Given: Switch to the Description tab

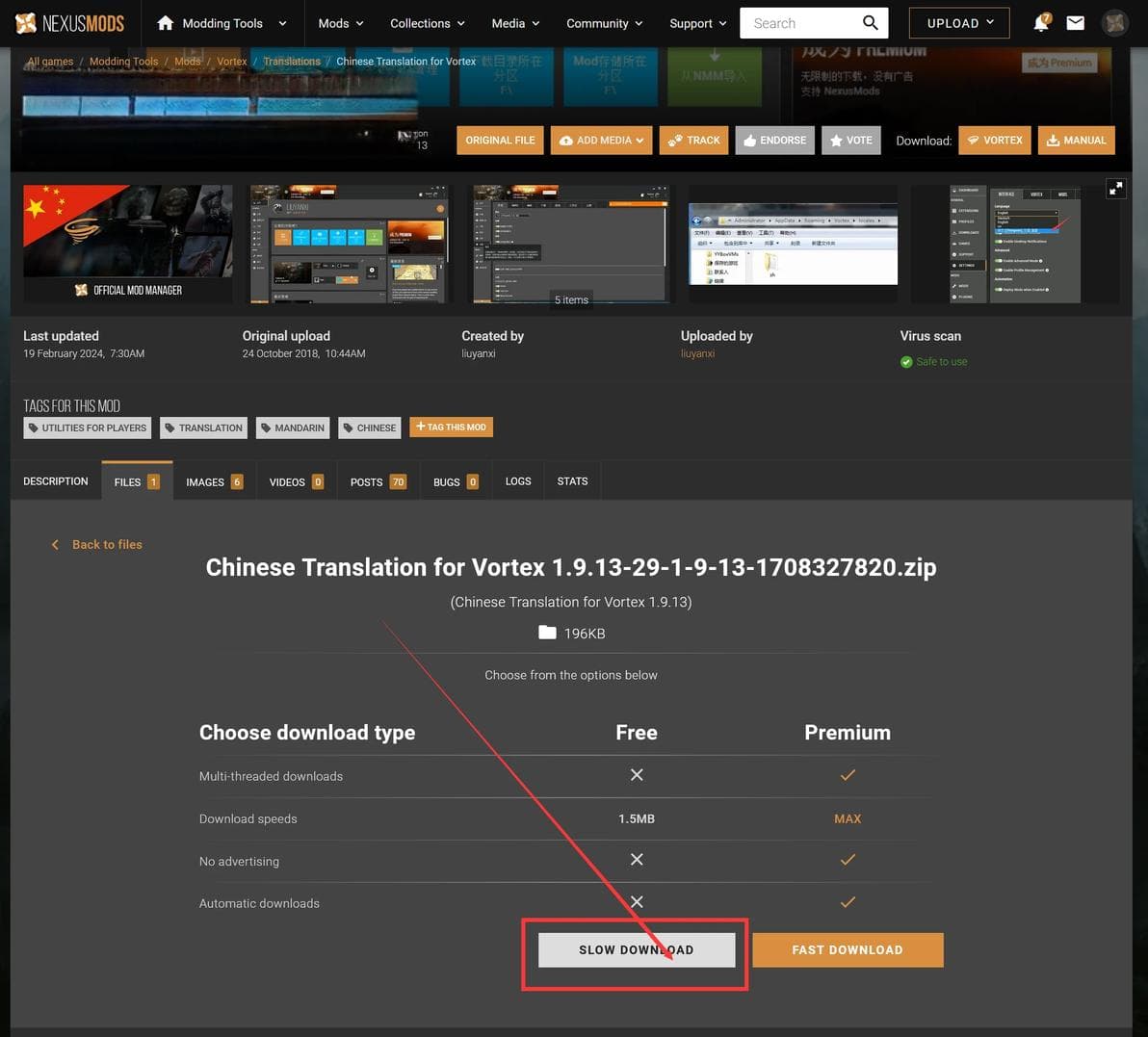Looking at the screenshot, I should click(x=56, y=480).
